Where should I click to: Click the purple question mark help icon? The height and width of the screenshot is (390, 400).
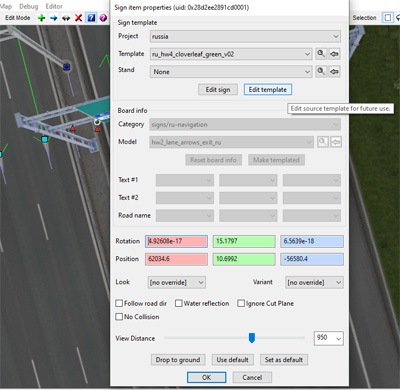103,18
